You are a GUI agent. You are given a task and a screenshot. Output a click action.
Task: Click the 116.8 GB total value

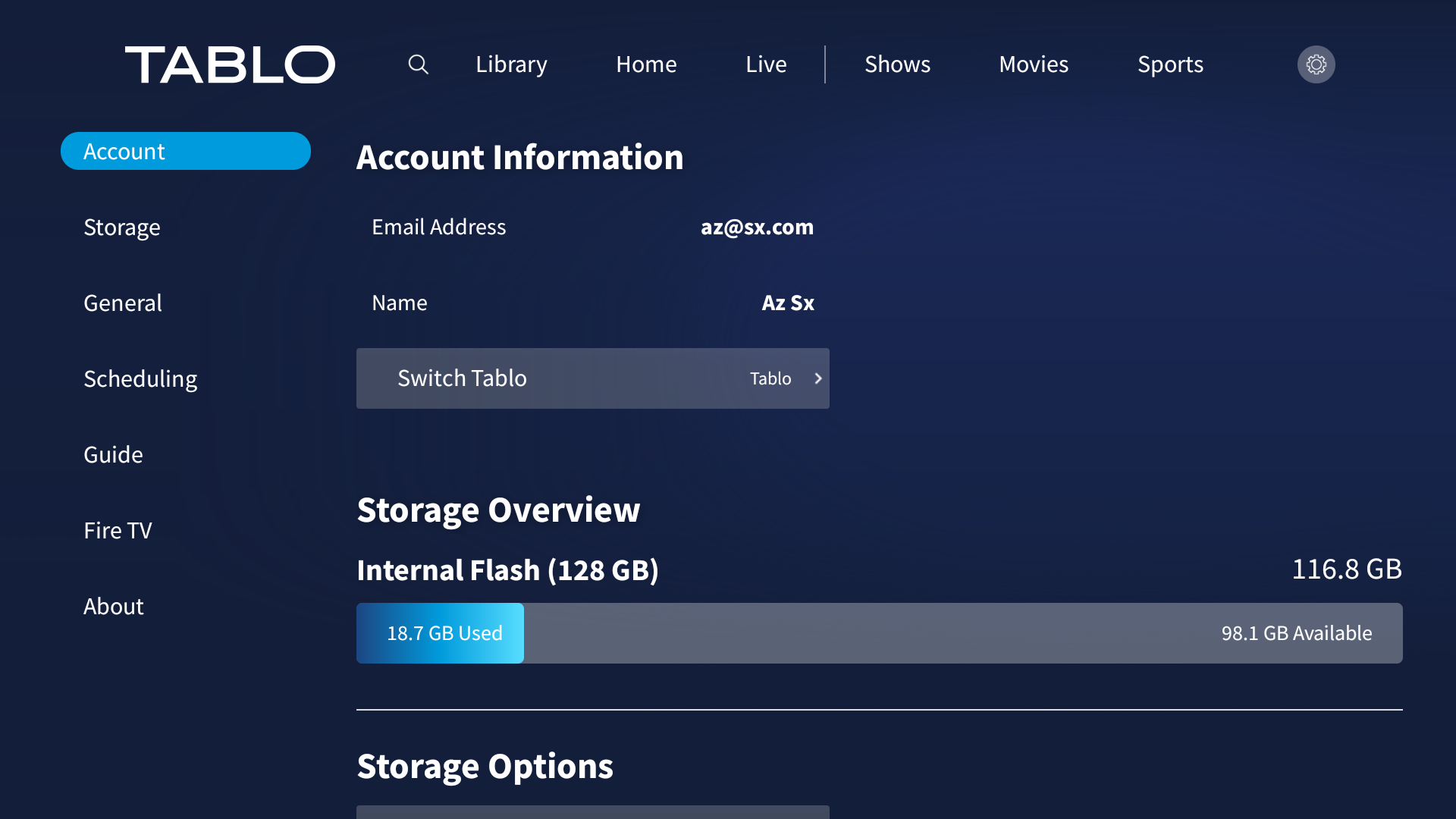point(1347,569)
